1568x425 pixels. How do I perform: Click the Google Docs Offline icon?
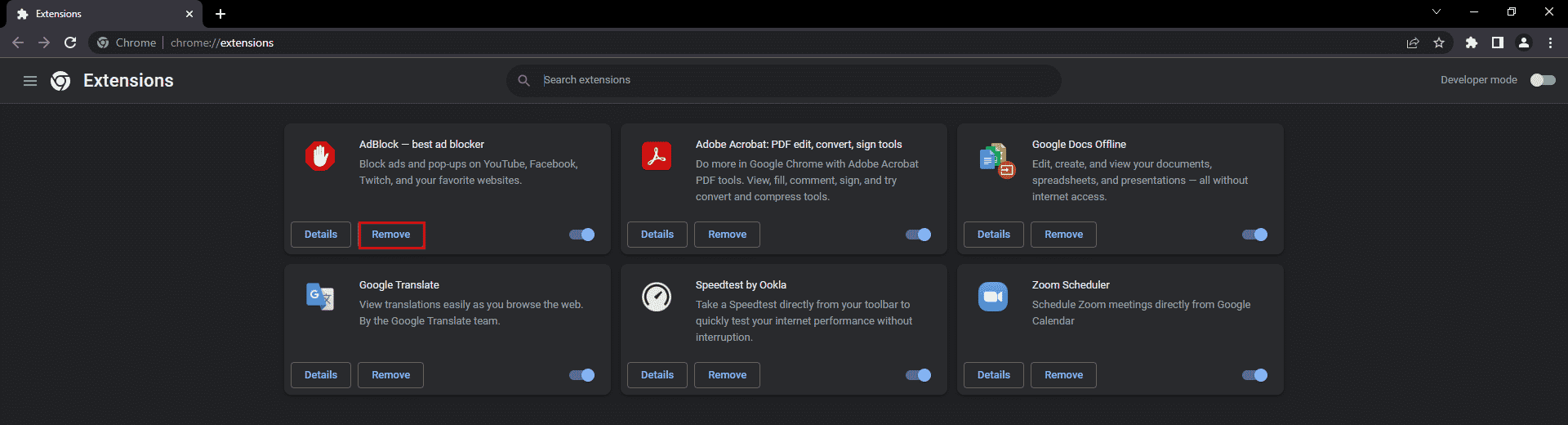(996, 159)
